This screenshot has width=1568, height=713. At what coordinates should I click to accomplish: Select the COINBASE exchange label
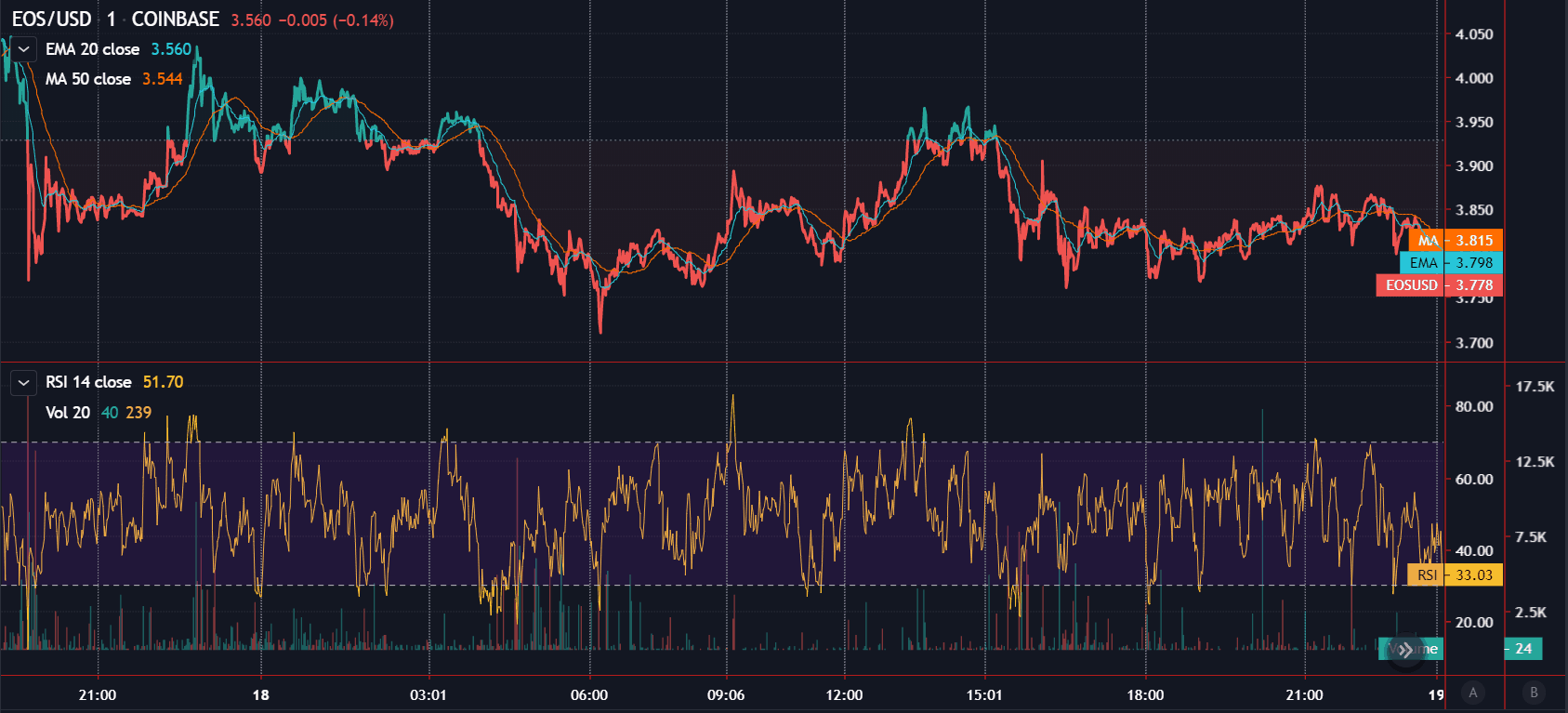(176, 20)
